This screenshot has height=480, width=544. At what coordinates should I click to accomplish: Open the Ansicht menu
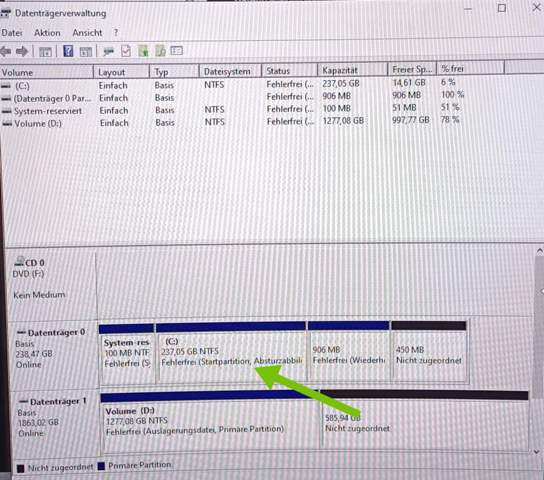[87, 33]
